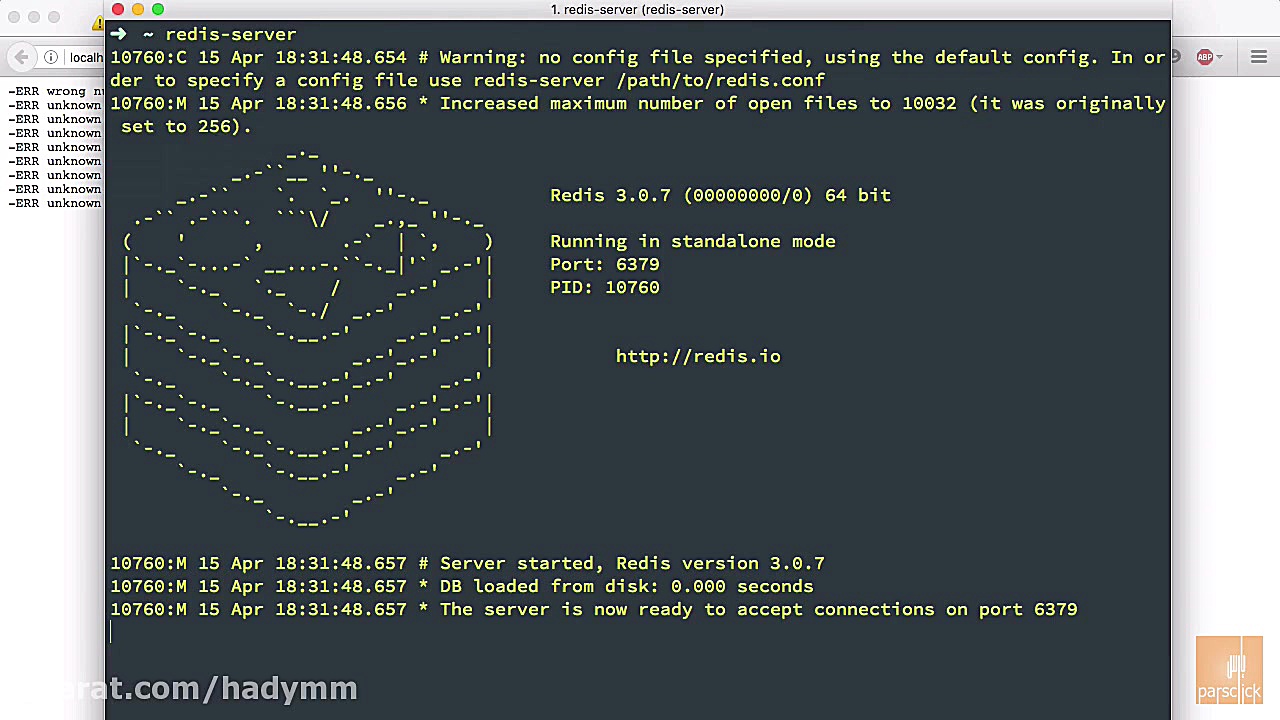Click the terminal title "1. redis-server (redis-server)"

637,9
